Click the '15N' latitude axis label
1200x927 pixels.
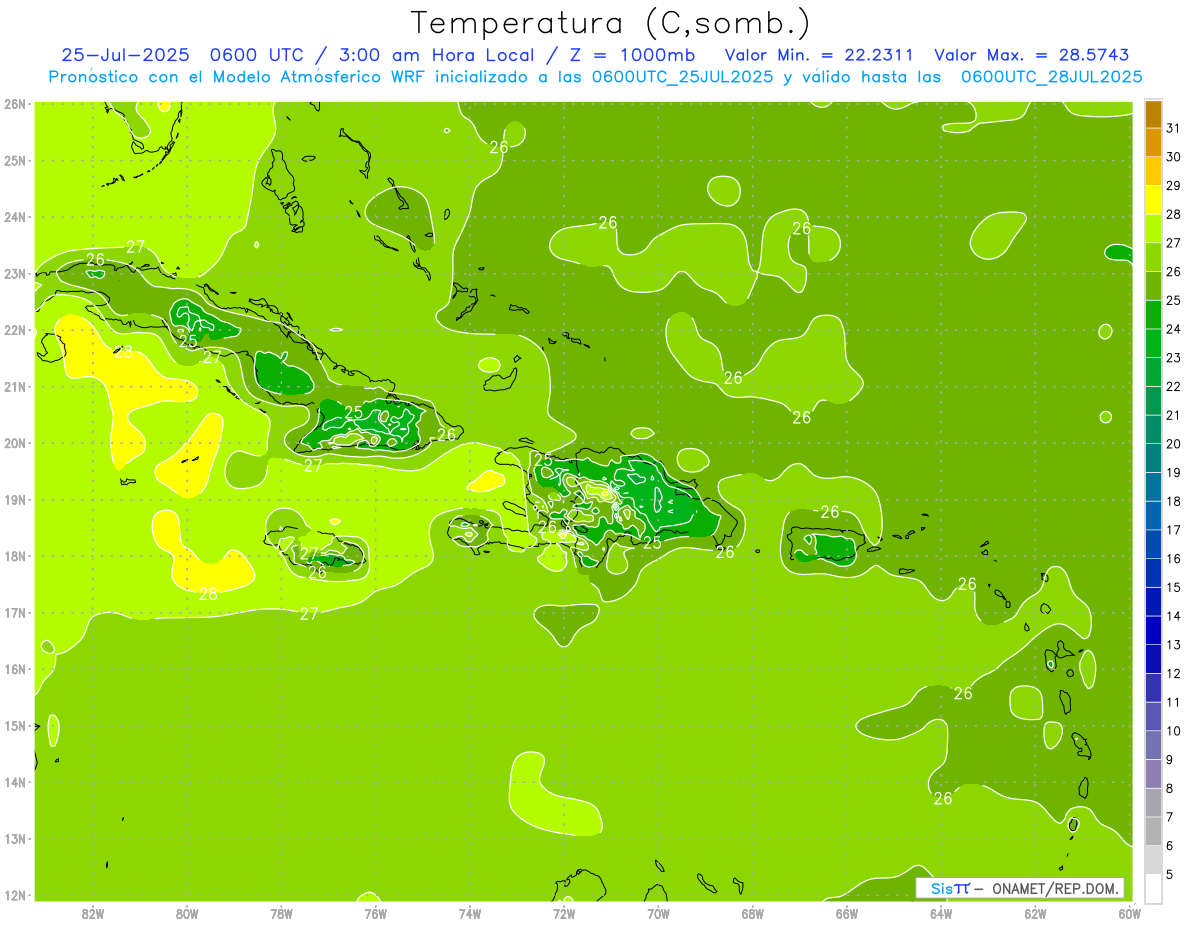coord(14,725)
